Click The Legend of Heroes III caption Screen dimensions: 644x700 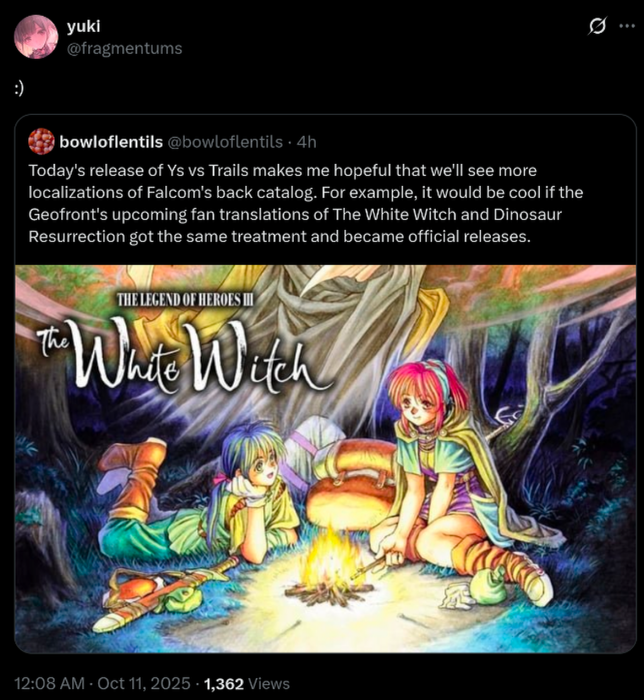point(185,300)
